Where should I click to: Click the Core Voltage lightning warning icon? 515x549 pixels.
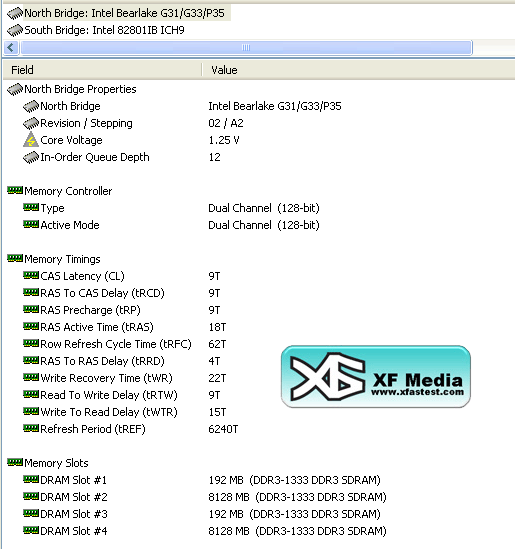(31, 140)
